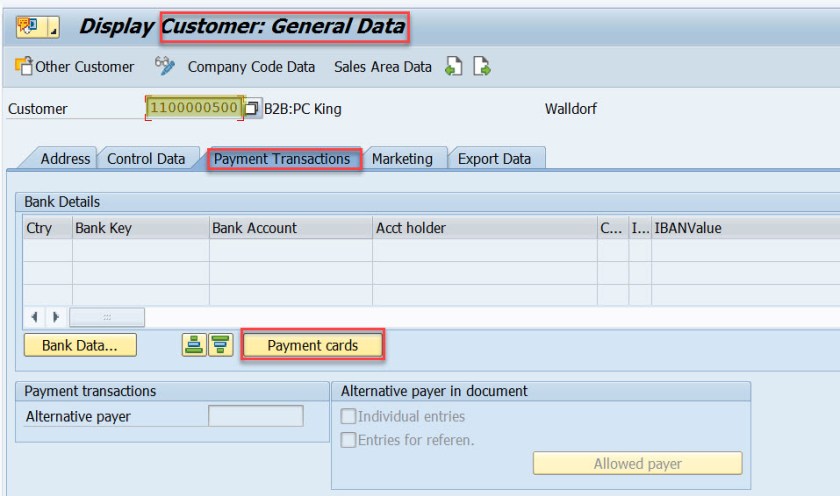
Task: Click the Other Customer document icon
Action: (23, 66)
